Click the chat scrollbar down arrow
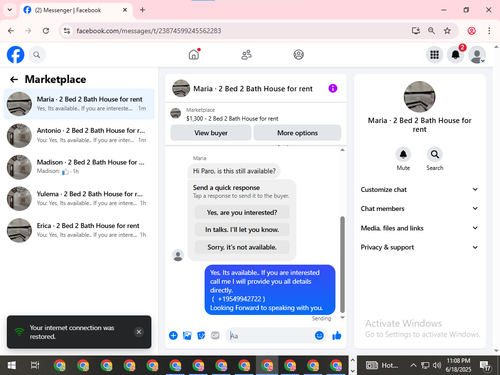The width and height of the screenshot is (500, 375). 342,318
